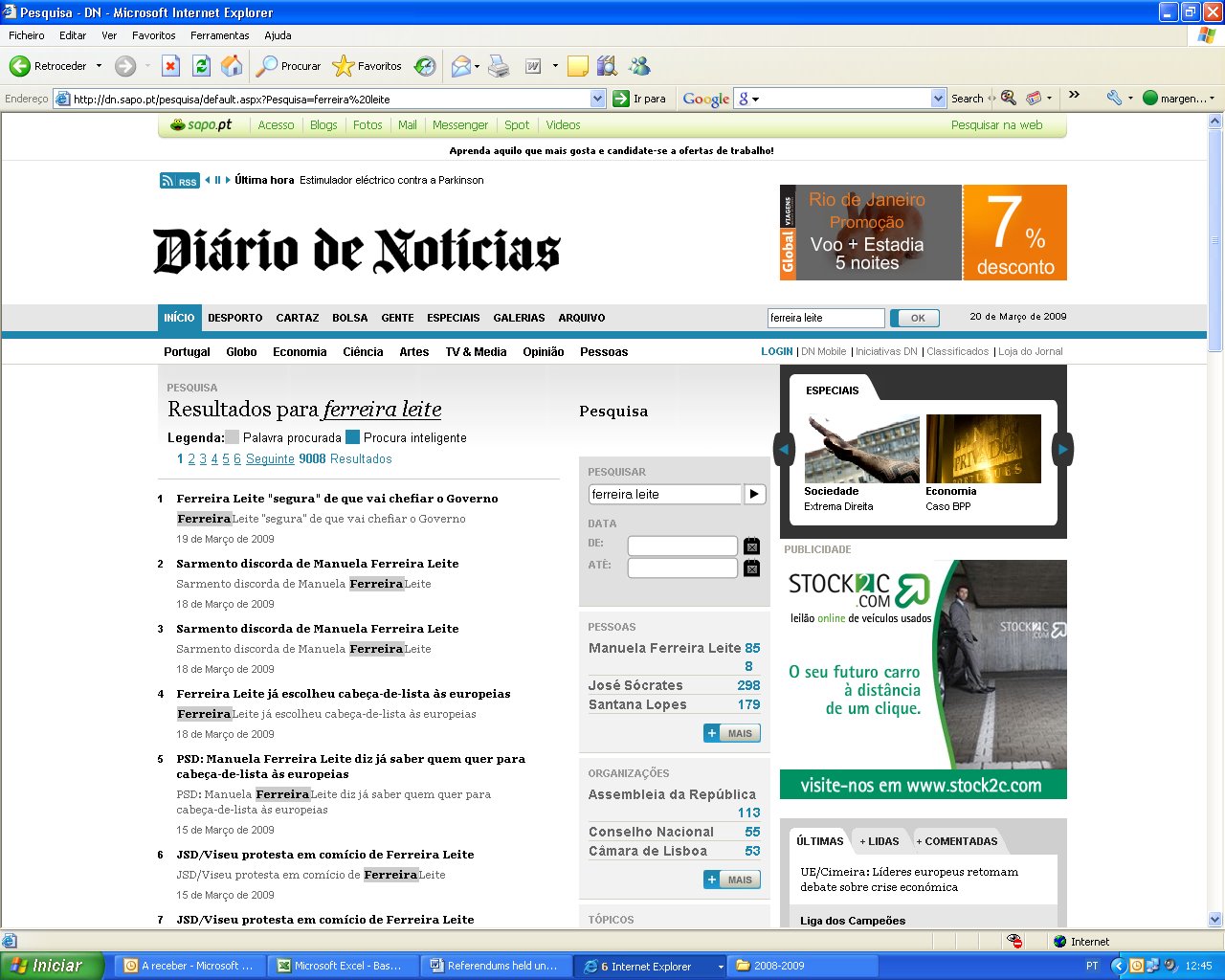The height and width of the screenshot is (980, 1225).
Task: Stop page loading with the red X
Action: pyautogui.click(x=170, y=66)
